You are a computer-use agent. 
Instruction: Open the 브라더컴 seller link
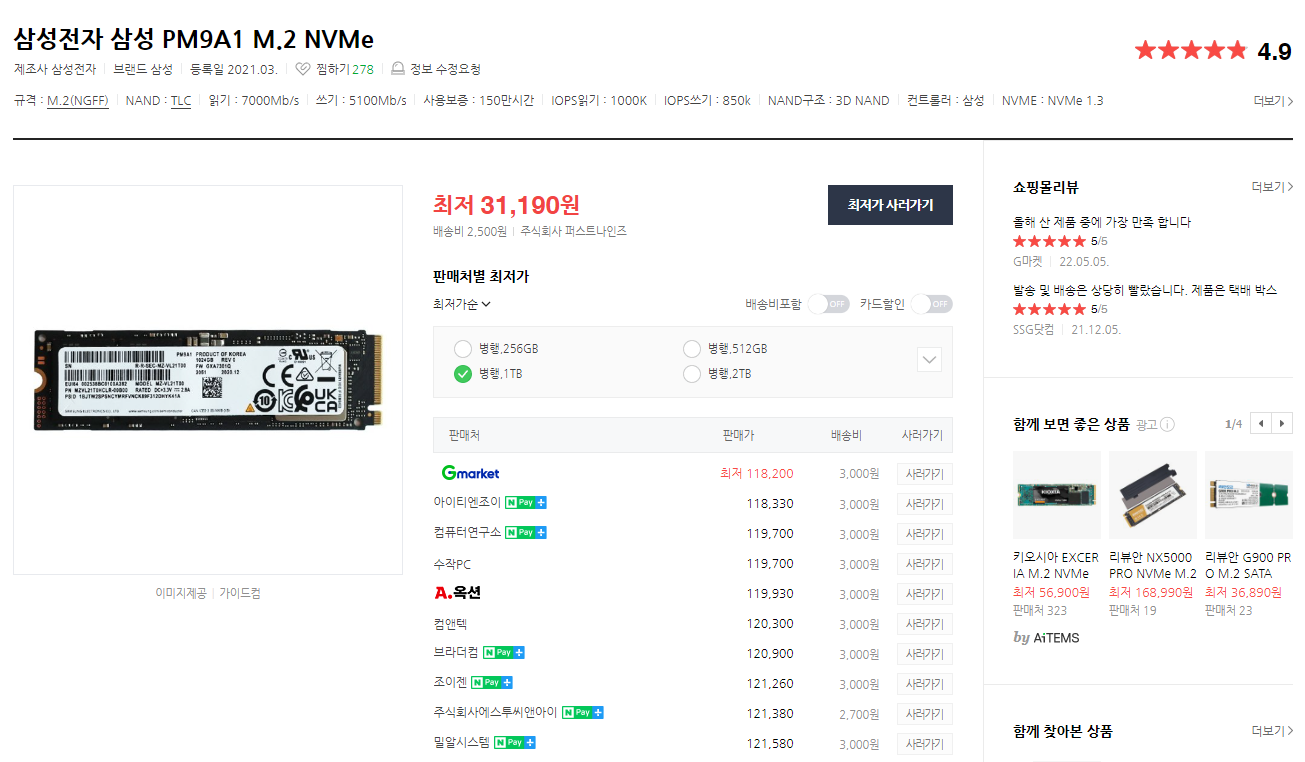pyautogui.click(x=456, y=653)
